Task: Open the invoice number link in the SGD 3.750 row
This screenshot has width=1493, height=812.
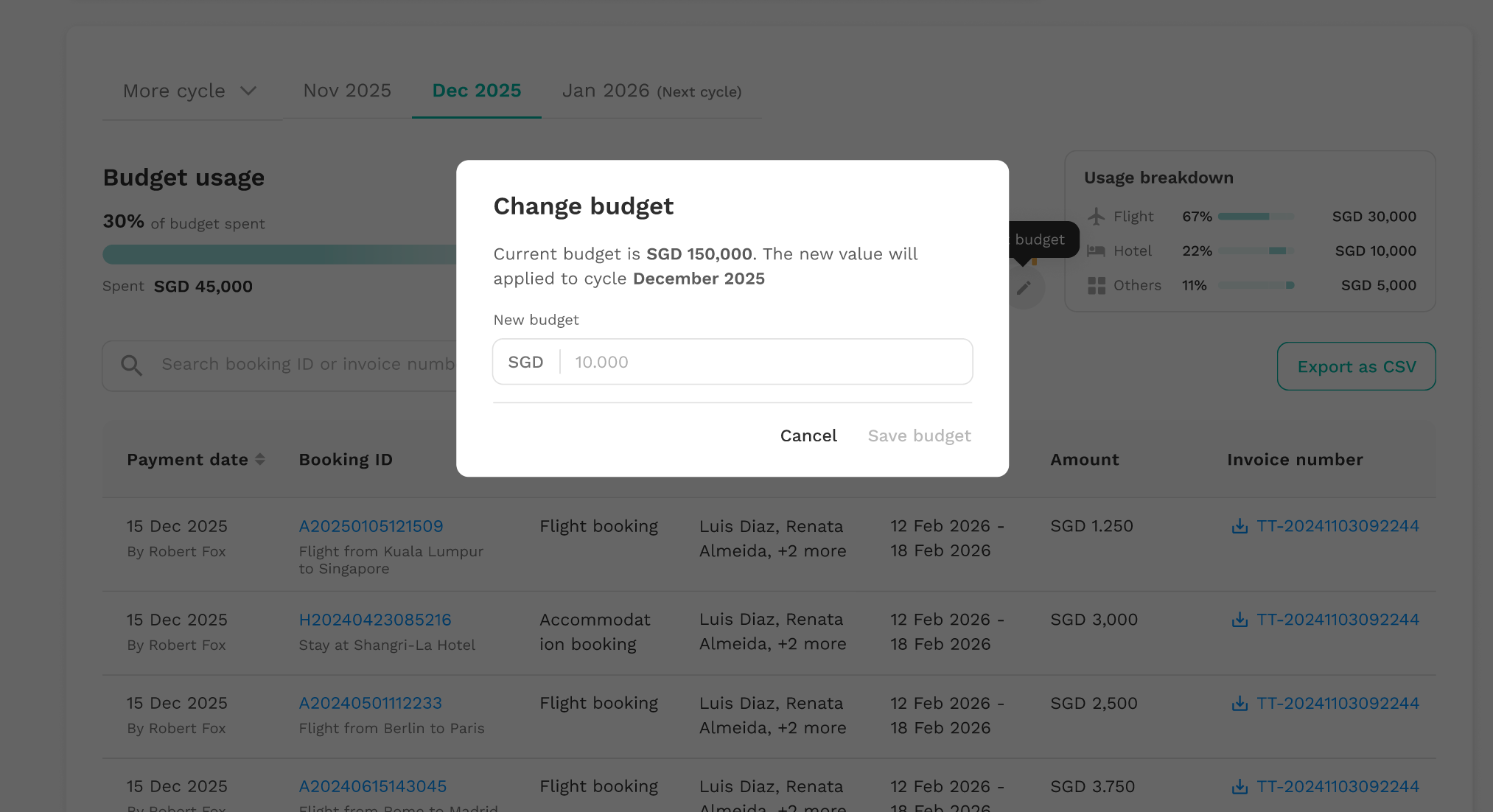Action: click(1338, 787)
